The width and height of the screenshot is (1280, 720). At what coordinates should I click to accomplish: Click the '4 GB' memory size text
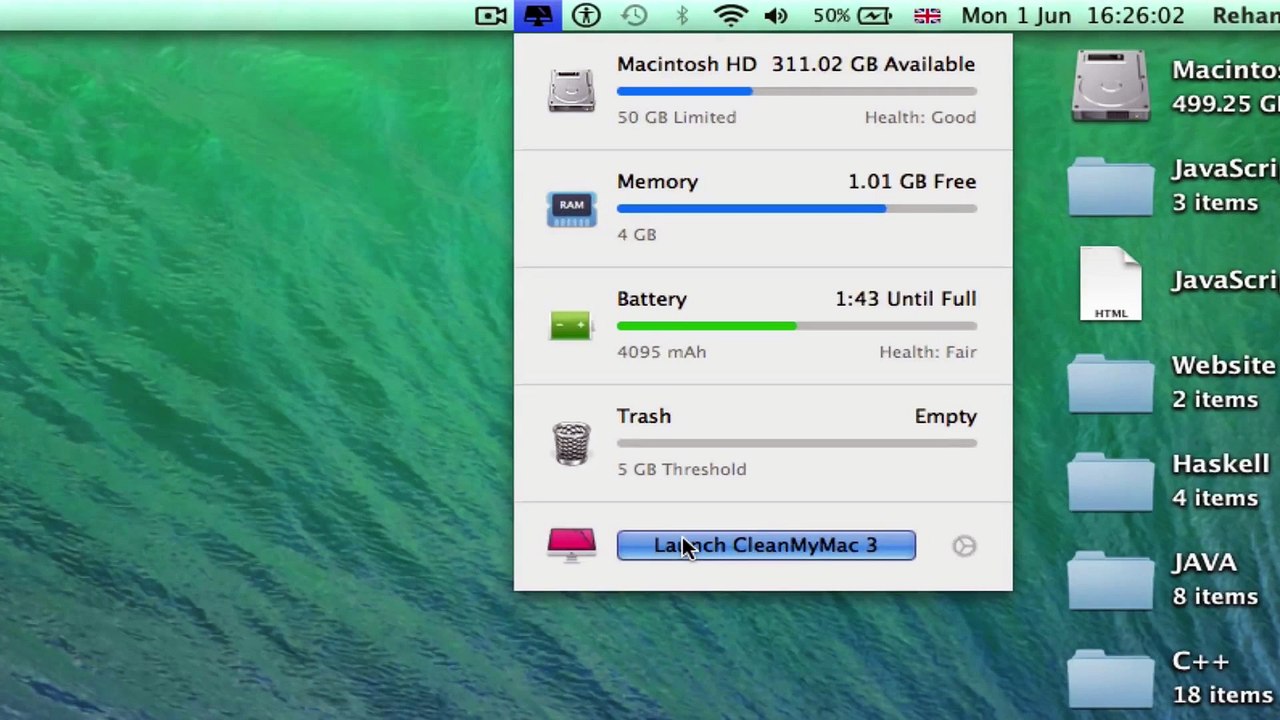(x=637, y=234)
